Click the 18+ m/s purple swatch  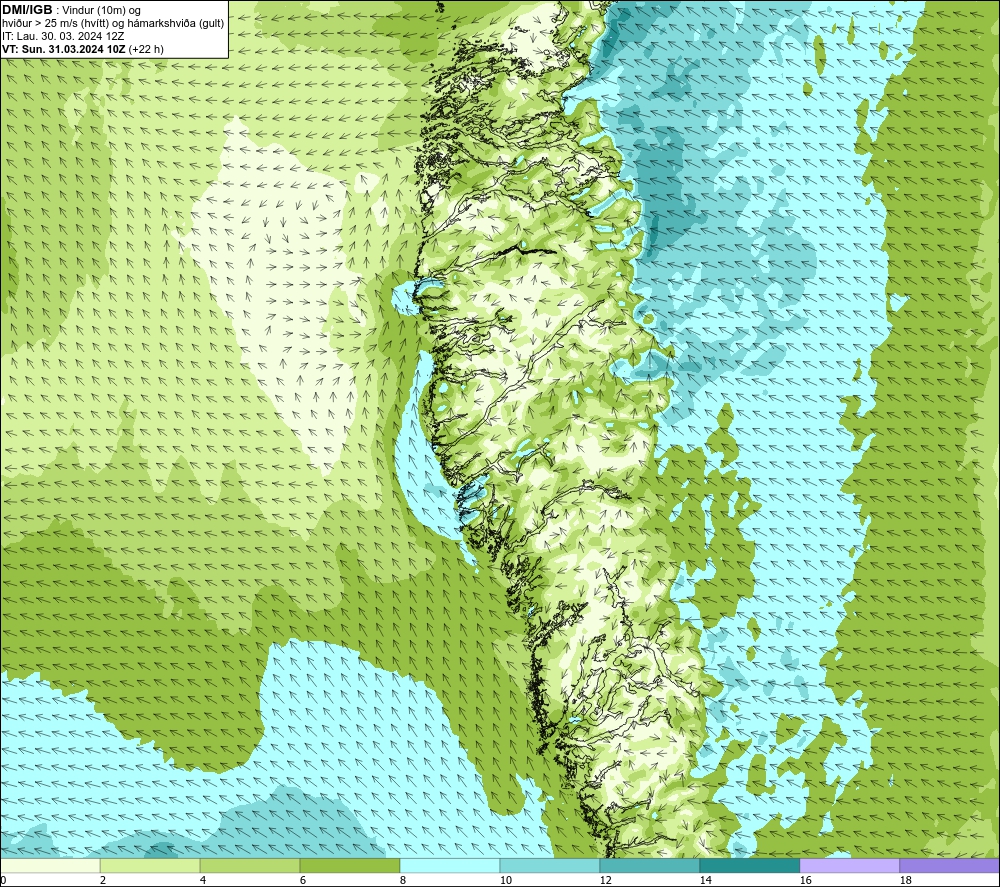tap(949, 865)
